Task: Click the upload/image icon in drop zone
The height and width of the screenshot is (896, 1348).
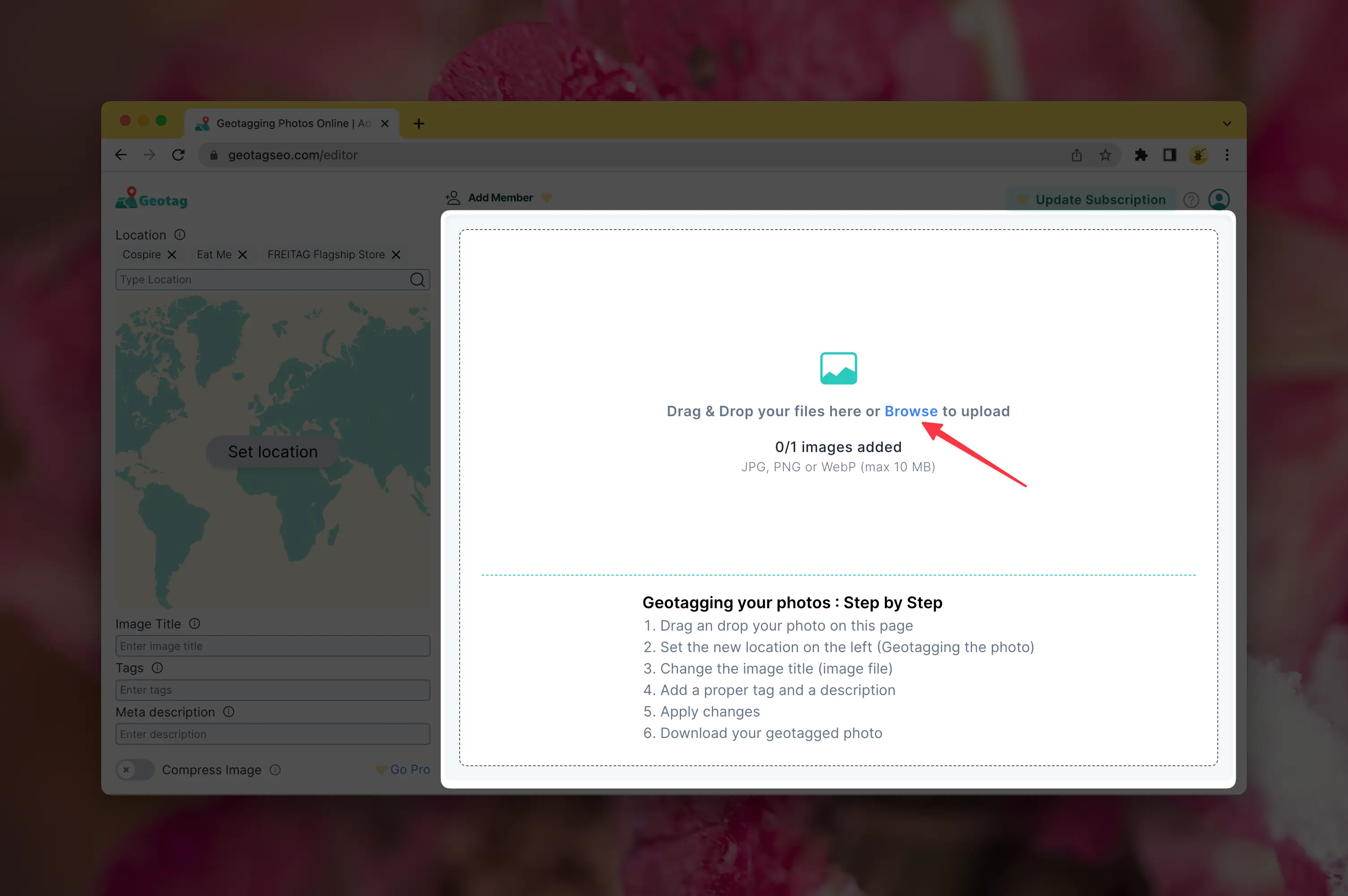Action: pyautogui.click(x=838, y=367)
